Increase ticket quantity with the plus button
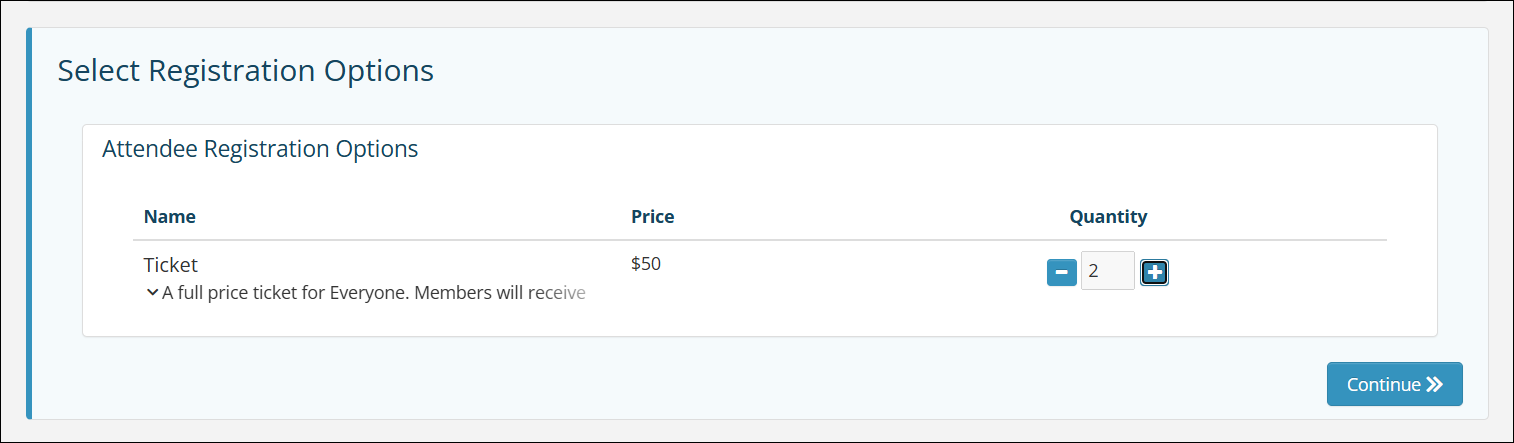Image resolution: width=1514 pixels, height=443 pixels. (x=1155, y=272)
